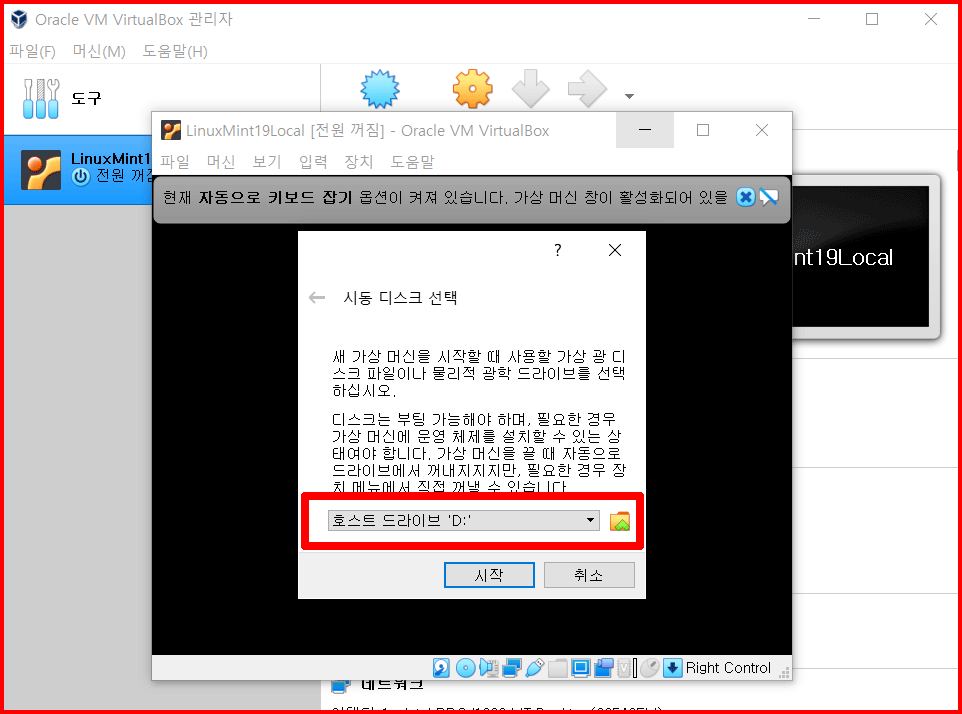
Task: Open 입력 menu in the VM window
Action: (313, 161)
